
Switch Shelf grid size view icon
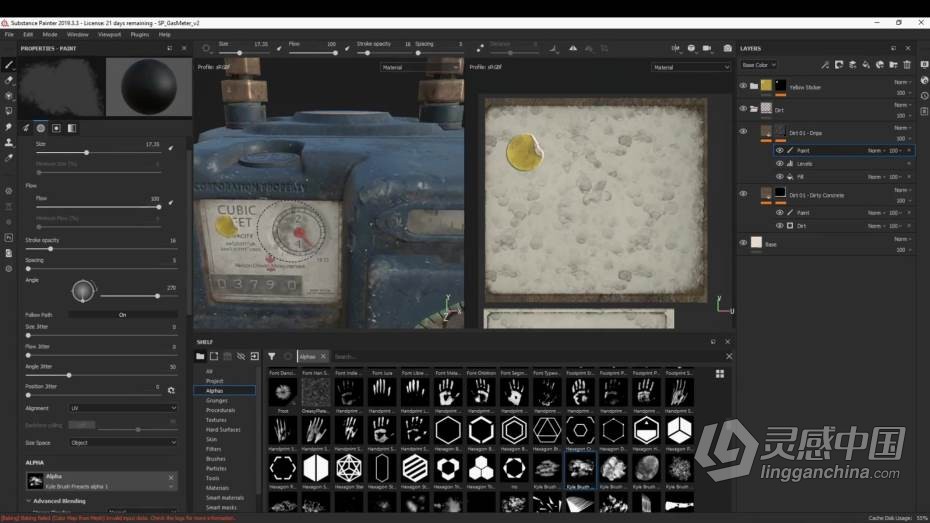(x=719, y=374)
